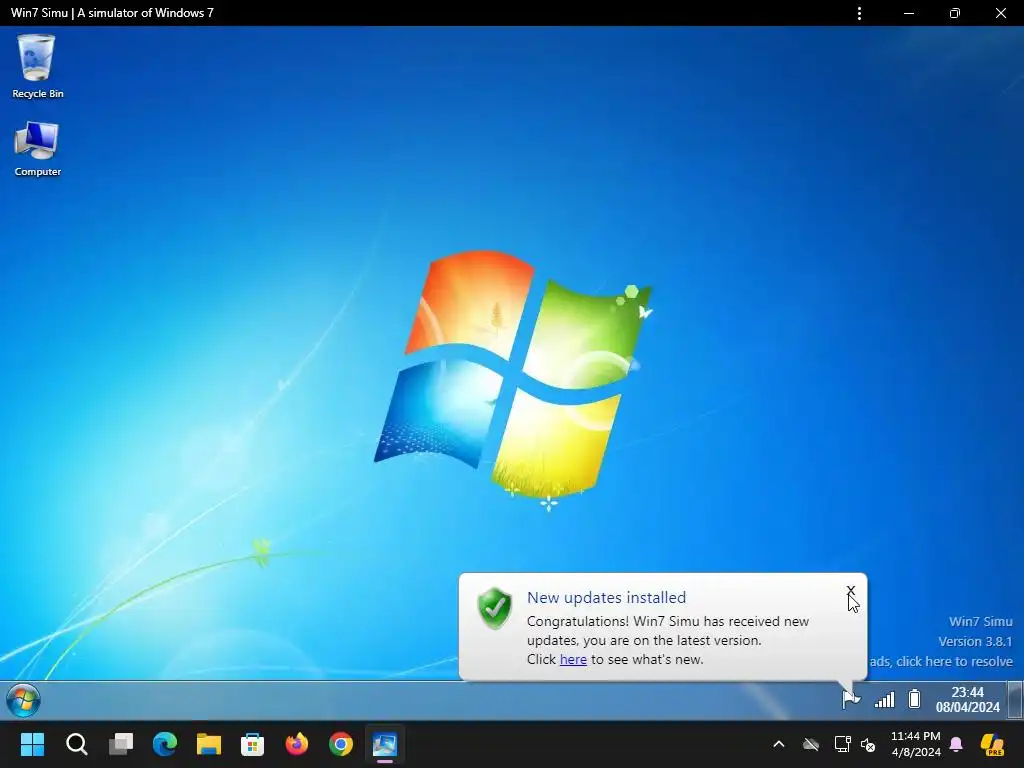Viewport: 1024px width, 768px height.
Task: Open Windows Search from the taskbar
Action: coord(76,744)
